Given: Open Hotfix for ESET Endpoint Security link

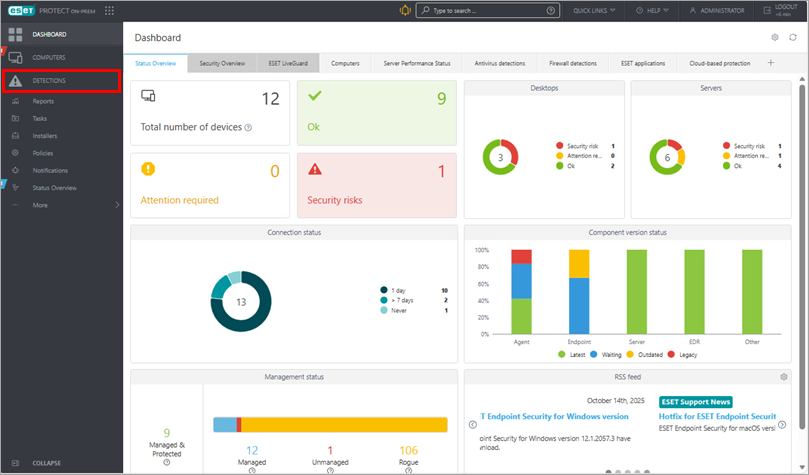Looking at the screenshot, I should pos(717,416).
